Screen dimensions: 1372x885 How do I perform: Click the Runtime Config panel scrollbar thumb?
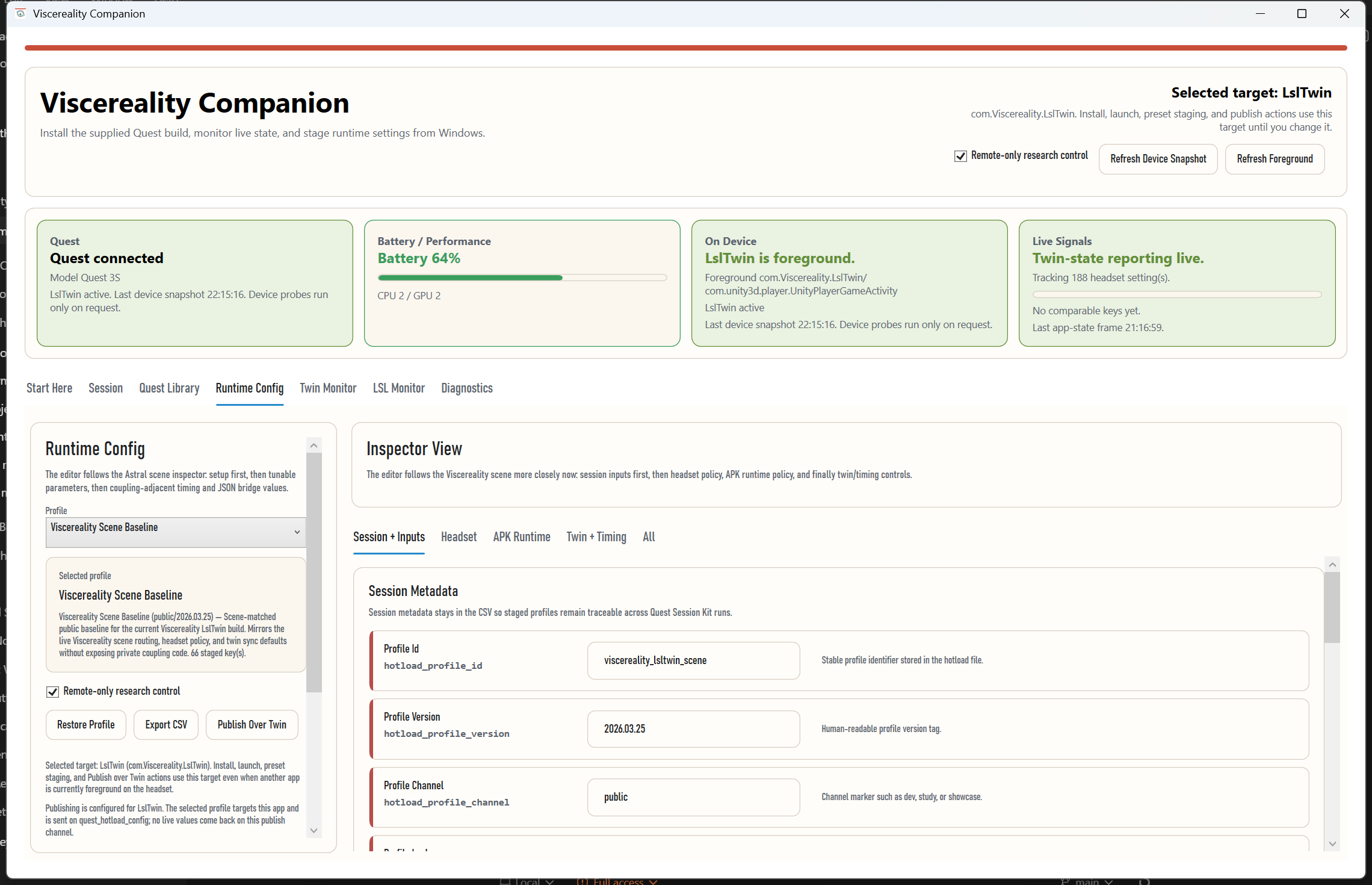click(314, 573)
